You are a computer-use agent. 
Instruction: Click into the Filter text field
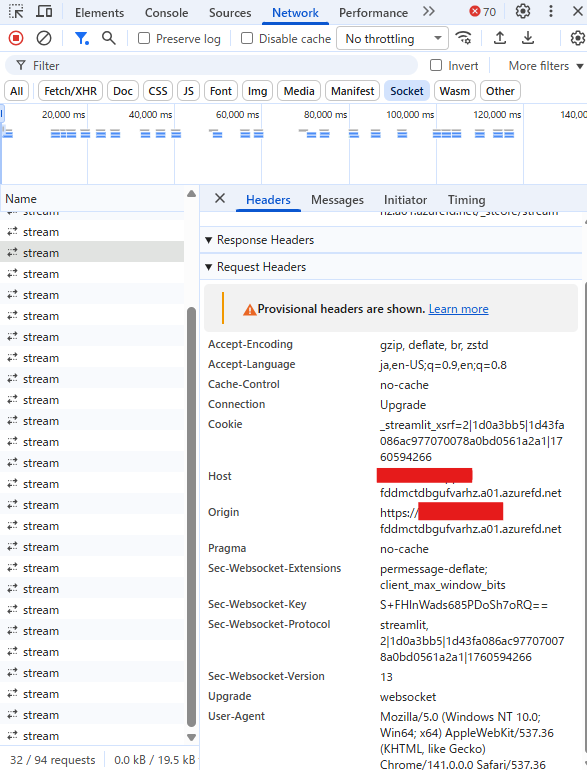[211, 65]
